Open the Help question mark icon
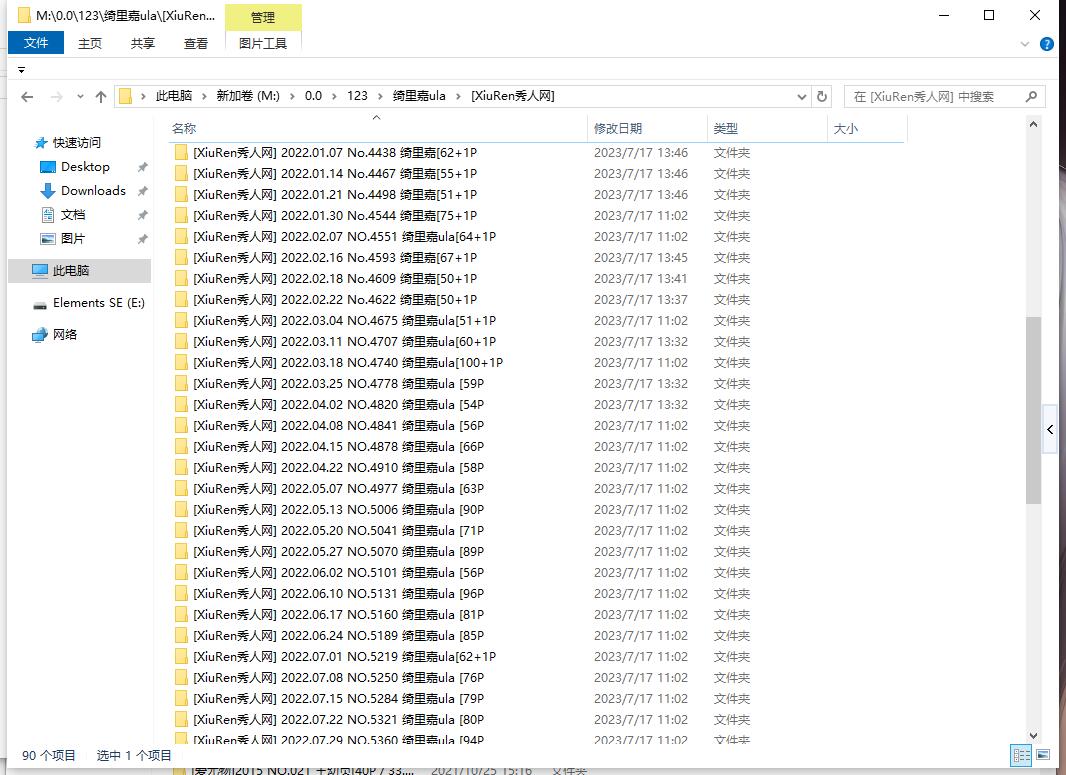 coord(1046,44)
